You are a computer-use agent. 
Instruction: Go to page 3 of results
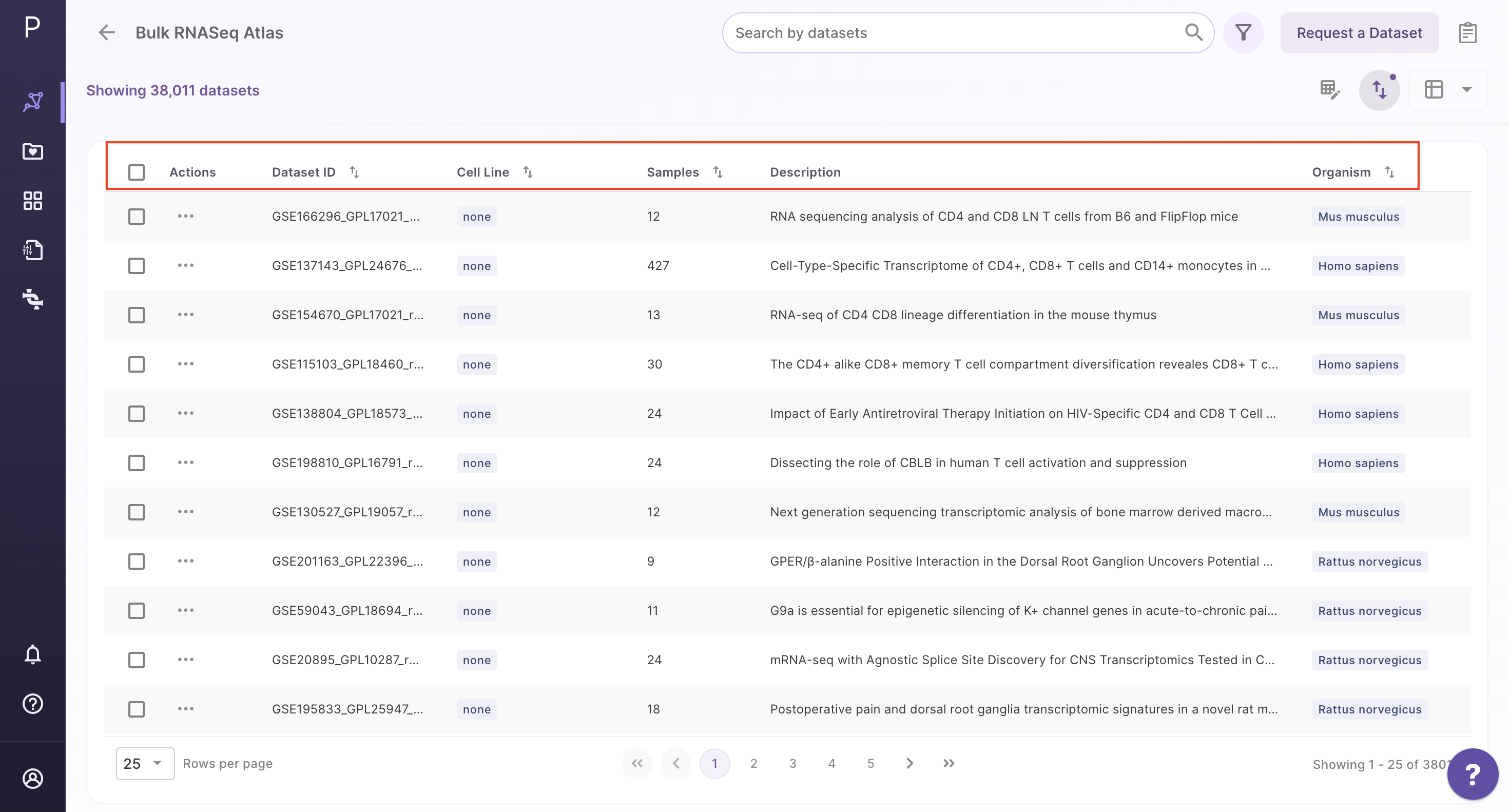pos(792,763)
